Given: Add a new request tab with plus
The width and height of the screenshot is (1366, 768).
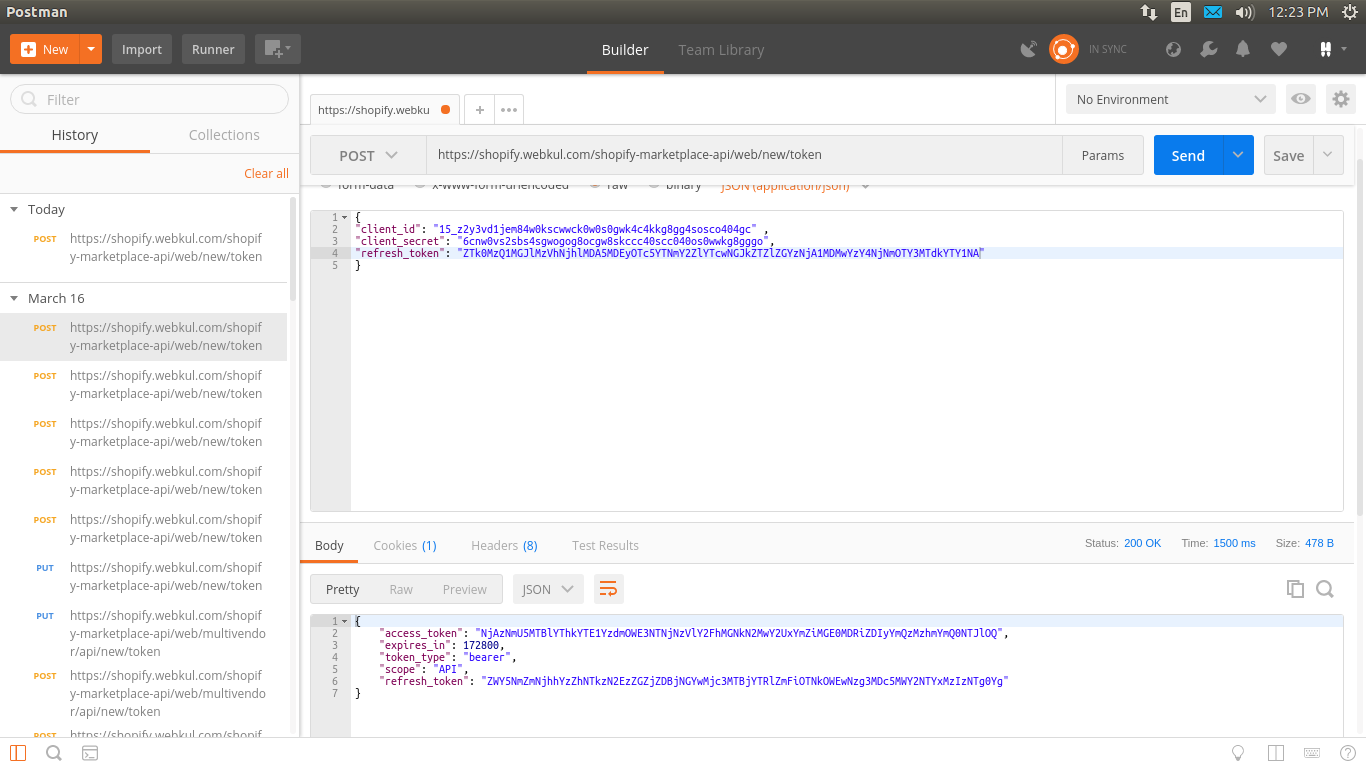Looking at the screenshot, I should click(x=480, y=110).
